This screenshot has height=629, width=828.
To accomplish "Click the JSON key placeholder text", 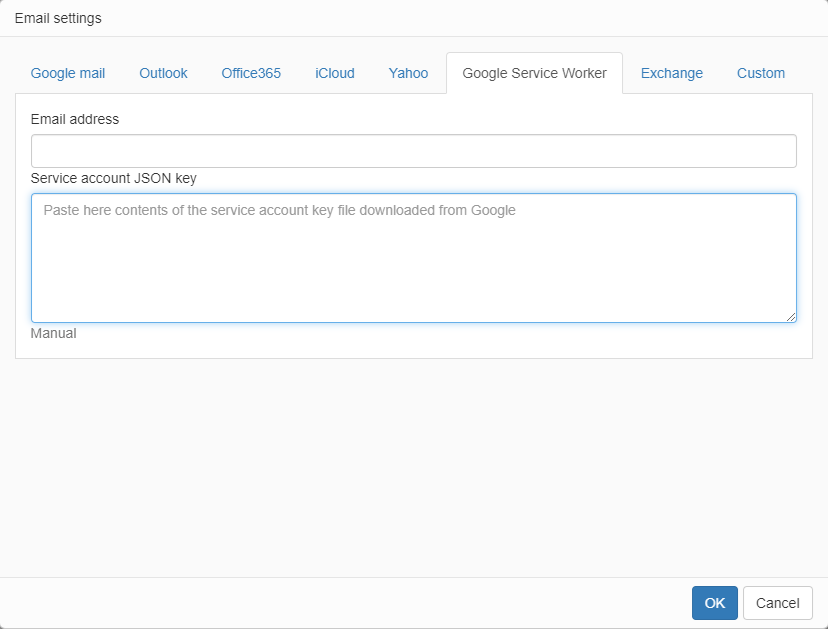I will pos(279,210).
